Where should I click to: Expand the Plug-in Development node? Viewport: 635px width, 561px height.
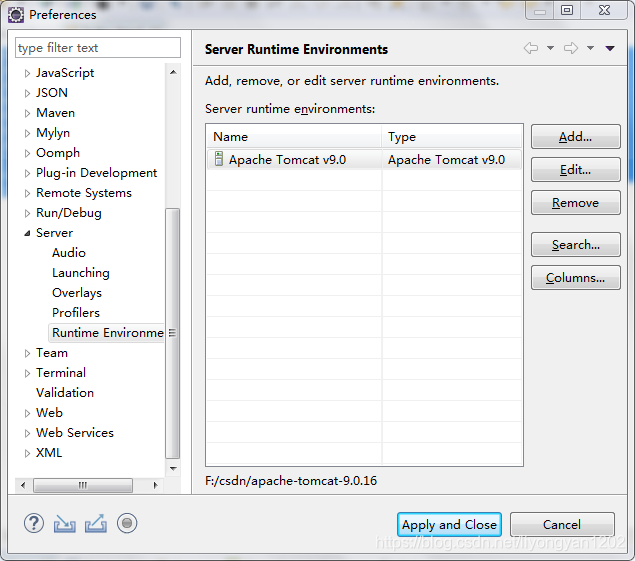click(27, 173)
